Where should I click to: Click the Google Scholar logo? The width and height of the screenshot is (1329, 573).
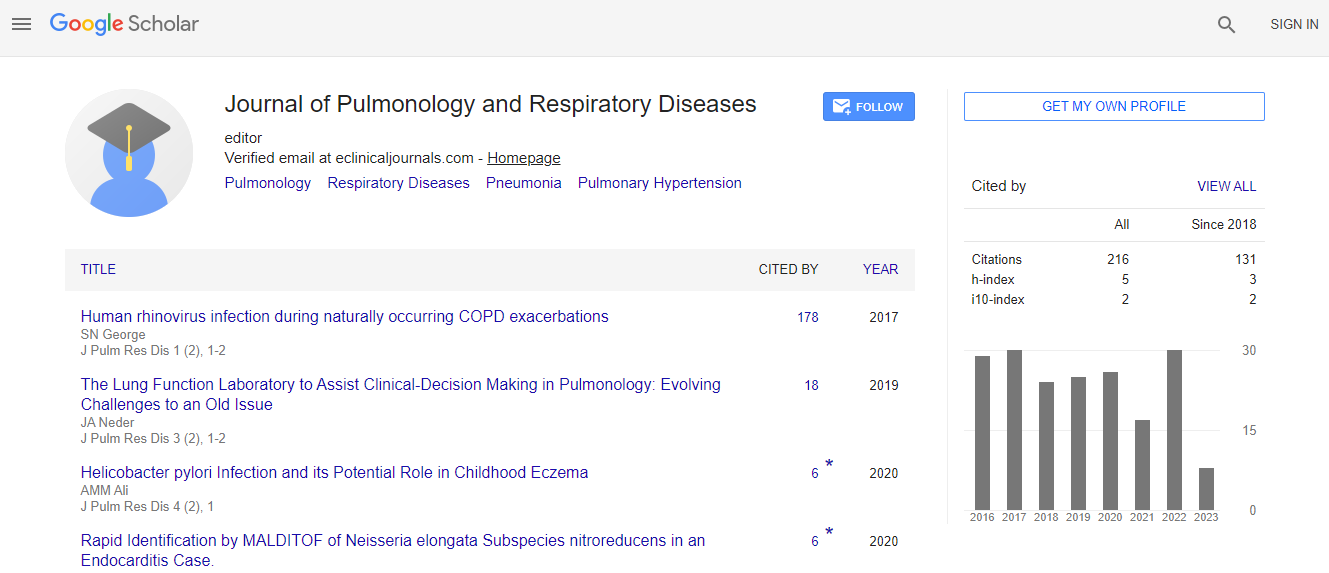[x=124, y=24]
